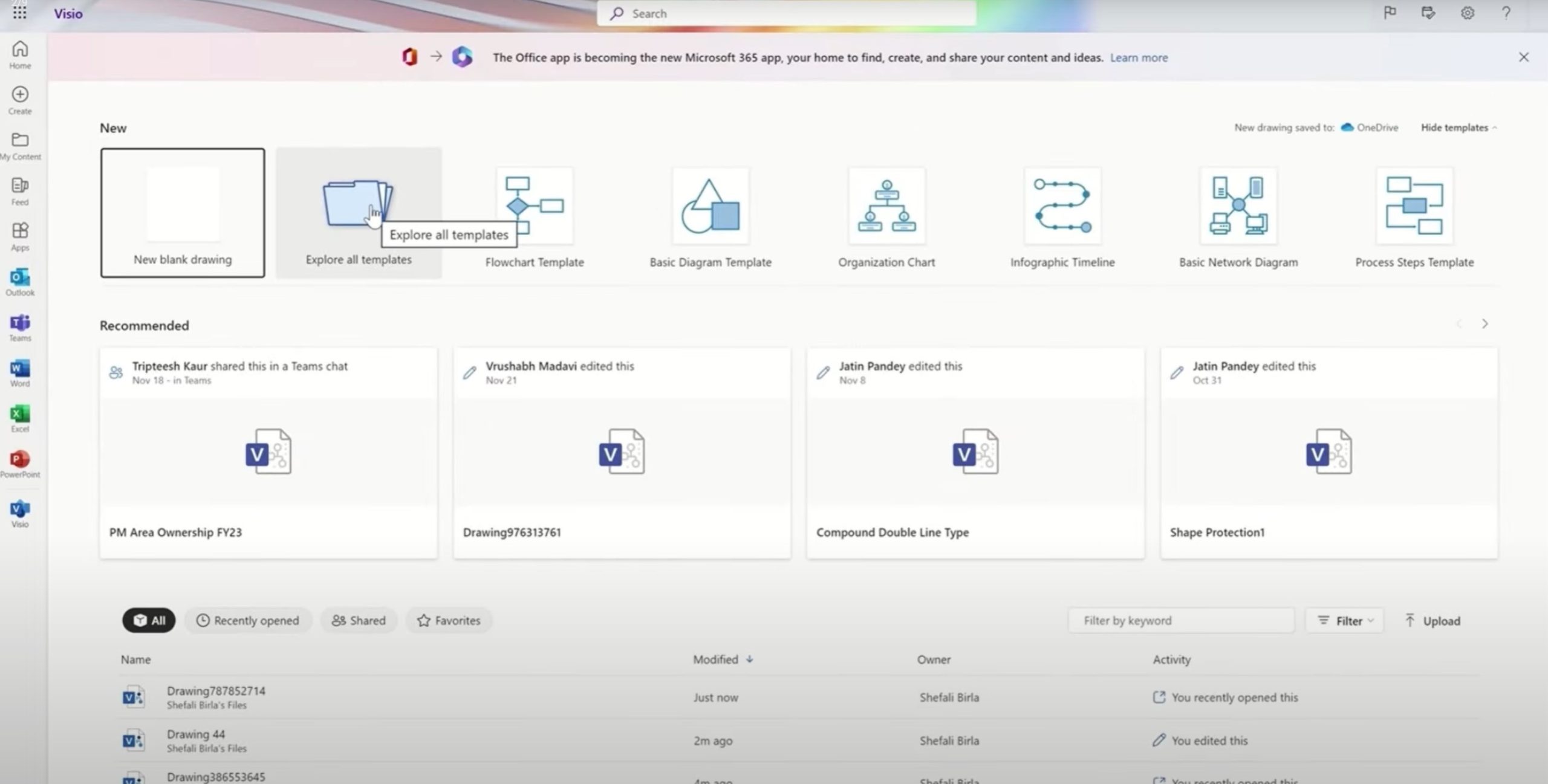The height and width of the screenshot is (784, 1548).
Task: Open Outlook from the left sidebar
Action: coord(20,277)
